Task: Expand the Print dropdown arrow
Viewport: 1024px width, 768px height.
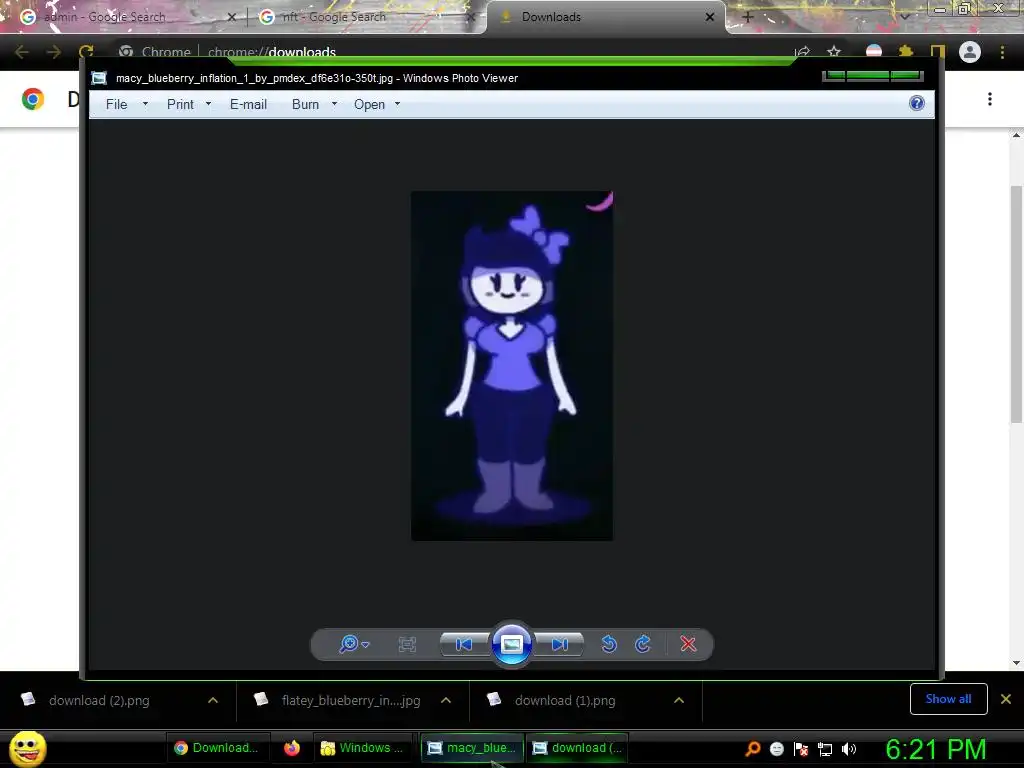Action: 208,104
